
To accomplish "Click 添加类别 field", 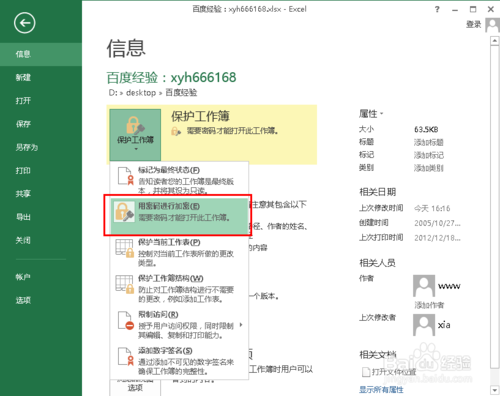I will (429, 168).
